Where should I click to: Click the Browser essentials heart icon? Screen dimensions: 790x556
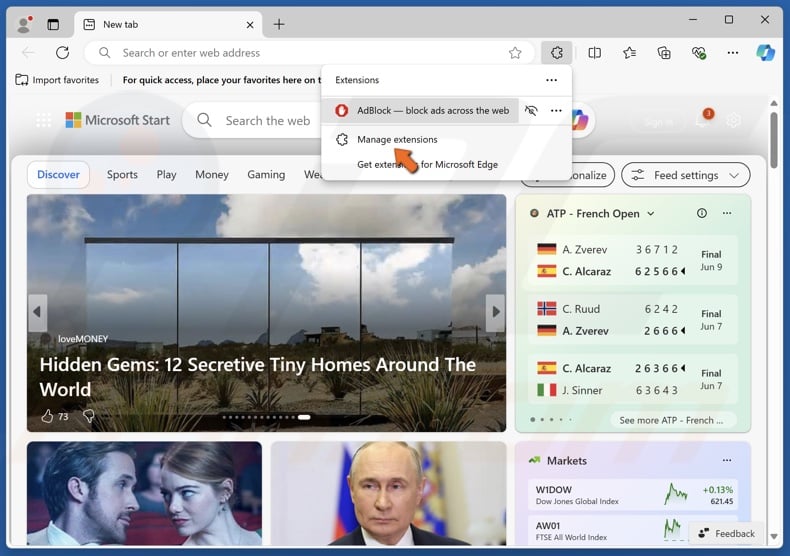pos(699,52)
